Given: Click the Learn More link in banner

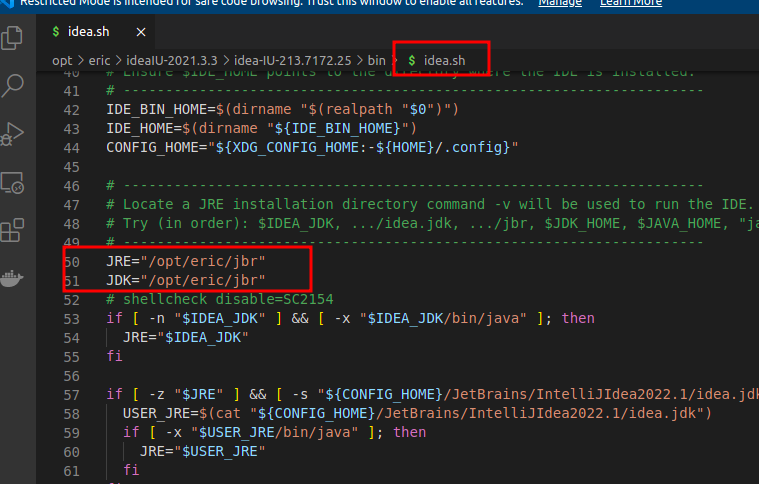Looking at the screenshot, I should (631, 3).
